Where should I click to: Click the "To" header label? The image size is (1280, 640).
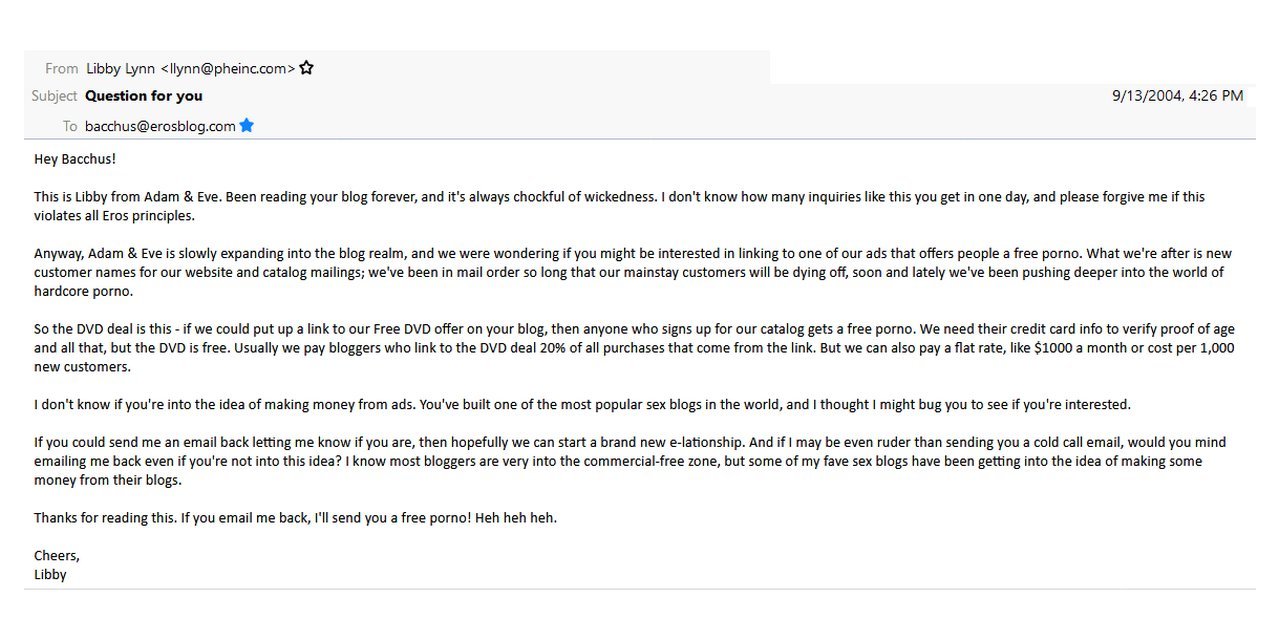(70, 126)
